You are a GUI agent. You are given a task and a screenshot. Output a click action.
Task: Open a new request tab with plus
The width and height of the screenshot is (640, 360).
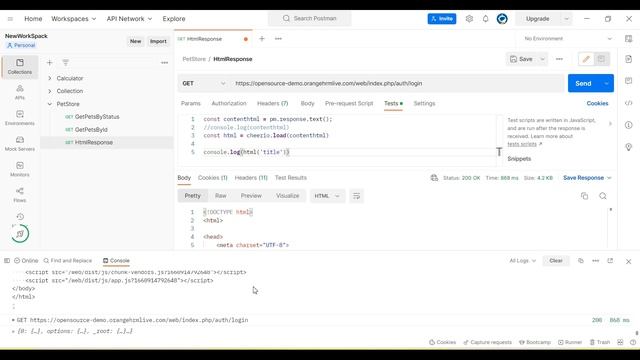(262, 39)
